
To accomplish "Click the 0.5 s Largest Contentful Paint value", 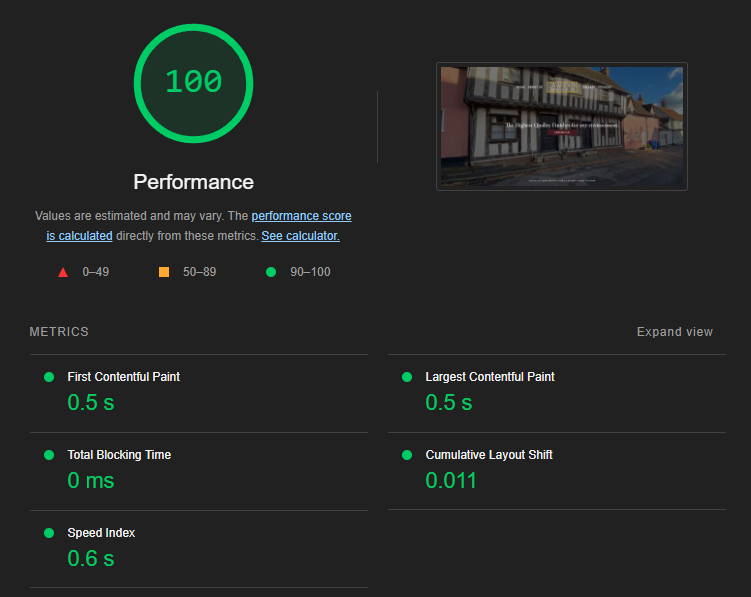I will [449, 402].
